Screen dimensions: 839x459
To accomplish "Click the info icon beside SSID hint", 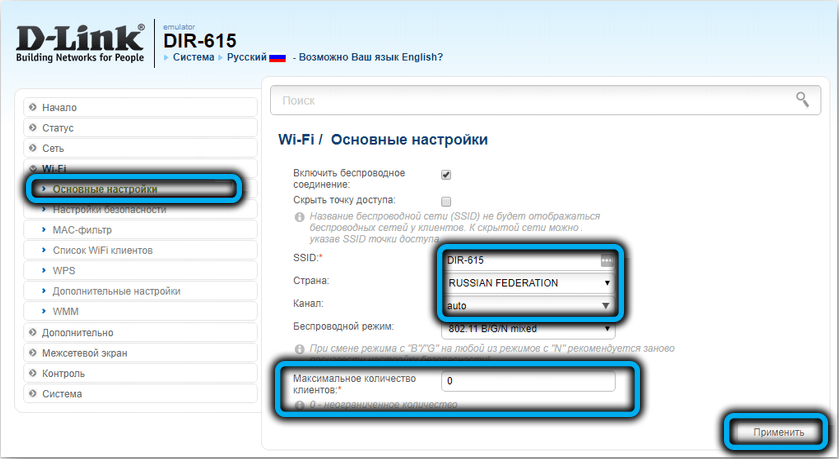I will (x=298, y=216).
